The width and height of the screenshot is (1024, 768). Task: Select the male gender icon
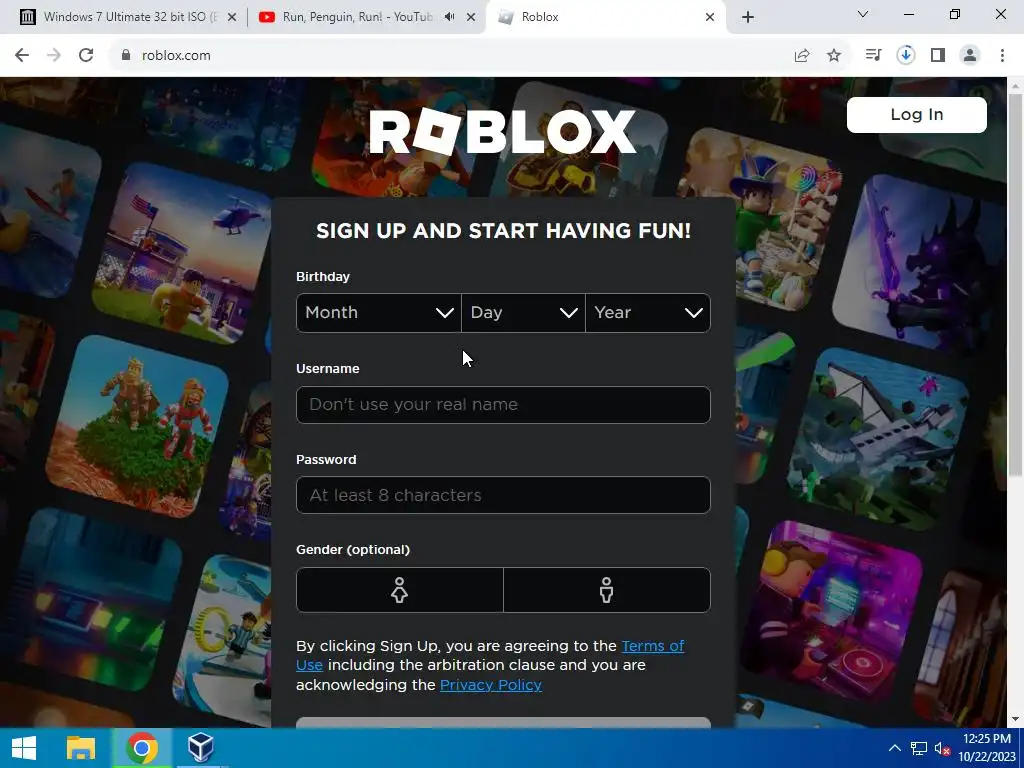607,590
